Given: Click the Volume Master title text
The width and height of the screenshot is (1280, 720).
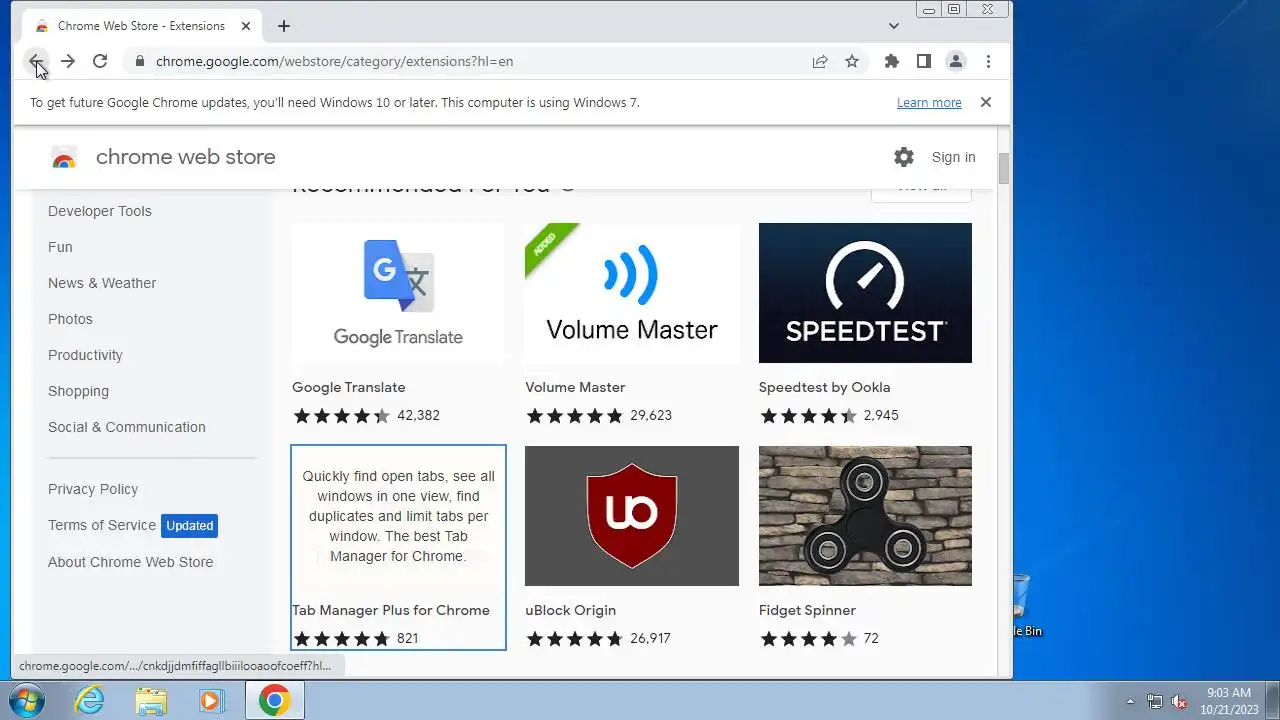Looking at the screenshot, I should 575,387.
